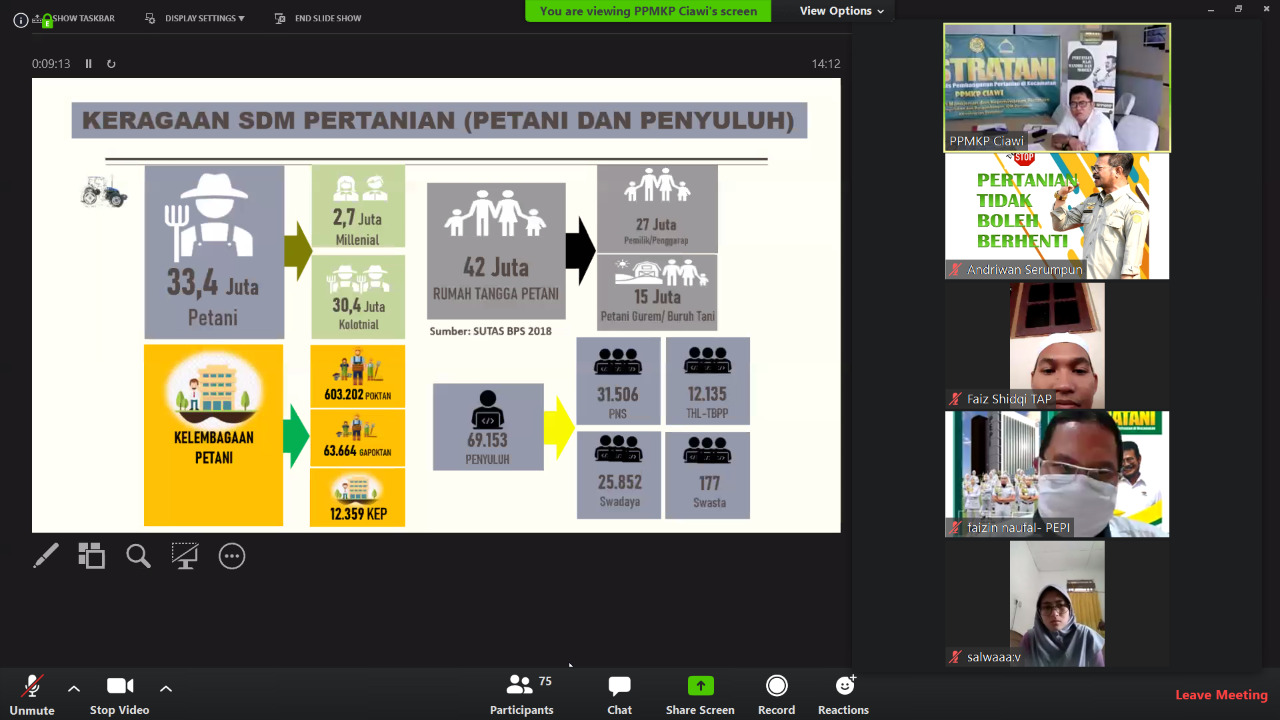The image size is (1280, 720).
Task: Open the Chat panel
Action: click(x=619, y=694)
